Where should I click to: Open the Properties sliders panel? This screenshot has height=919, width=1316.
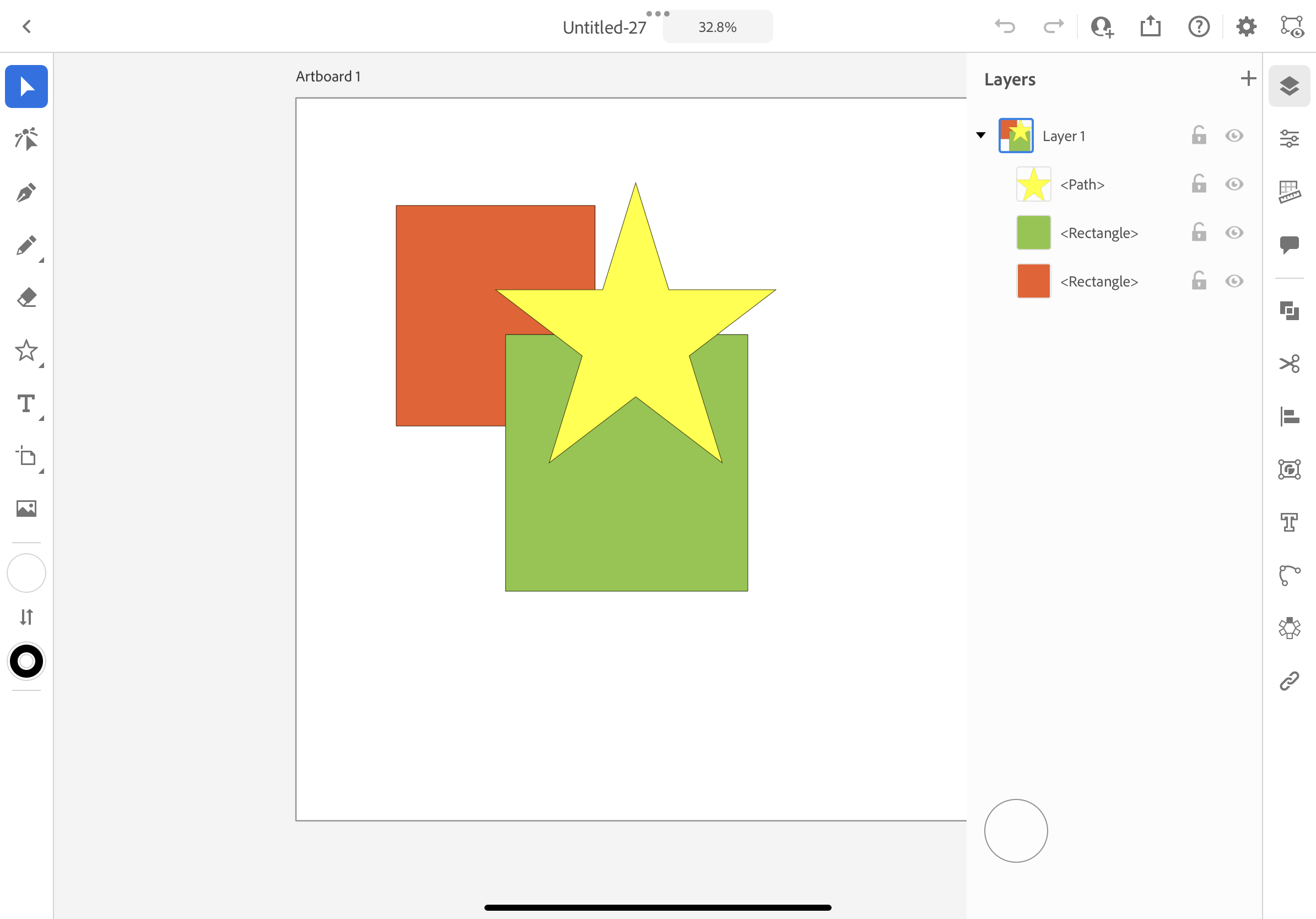tap(1289, 139)
